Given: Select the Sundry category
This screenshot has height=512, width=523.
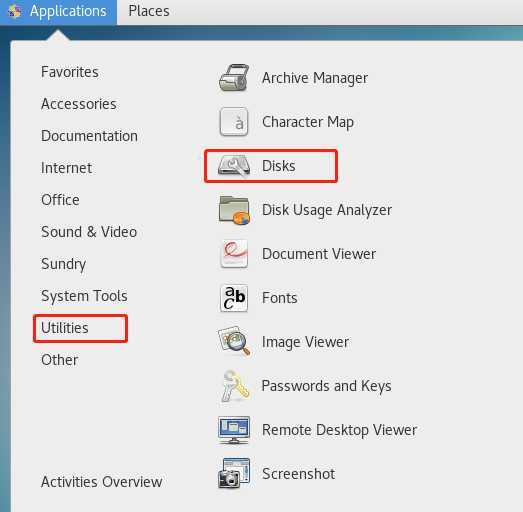Looking at the screenshot, I should 63,264.
